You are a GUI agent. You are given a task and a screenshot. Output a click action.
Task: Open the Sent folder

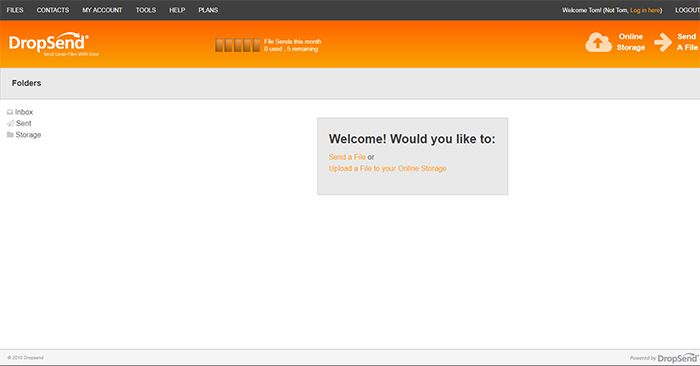(x=24, y=123)
